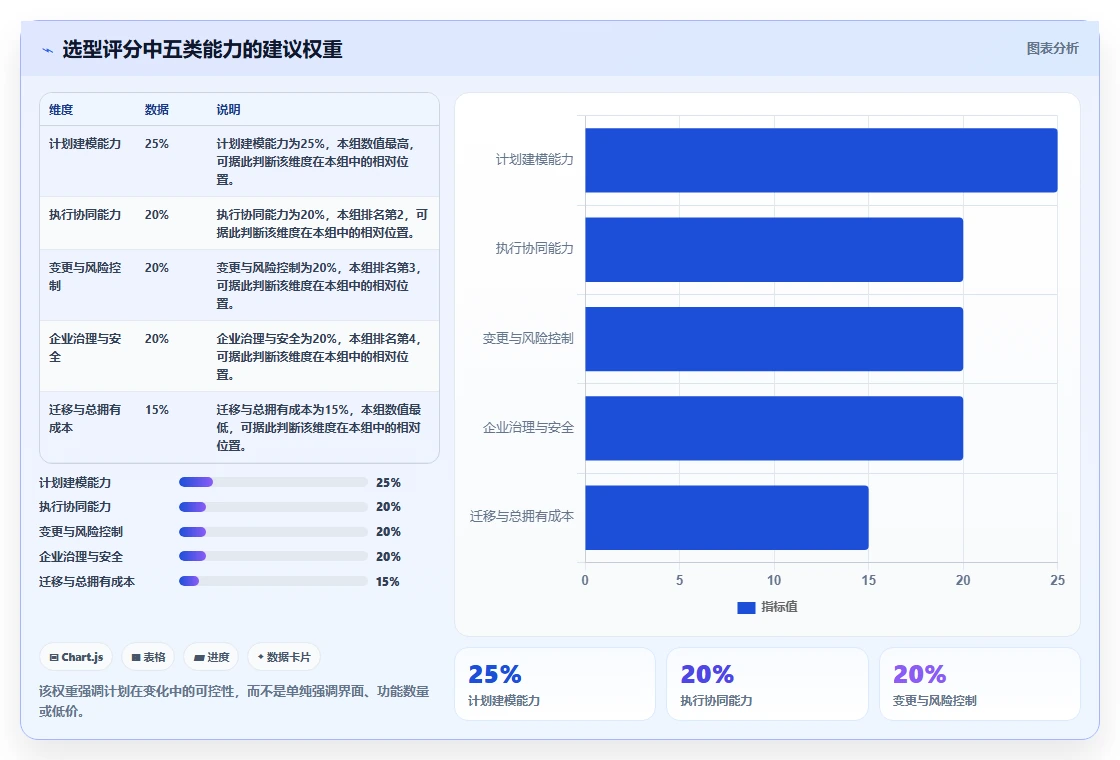Viewport: 1120px width, 760px height.
Task: Click the y-axis label 计划建模能力
Action: coord(534,159)
